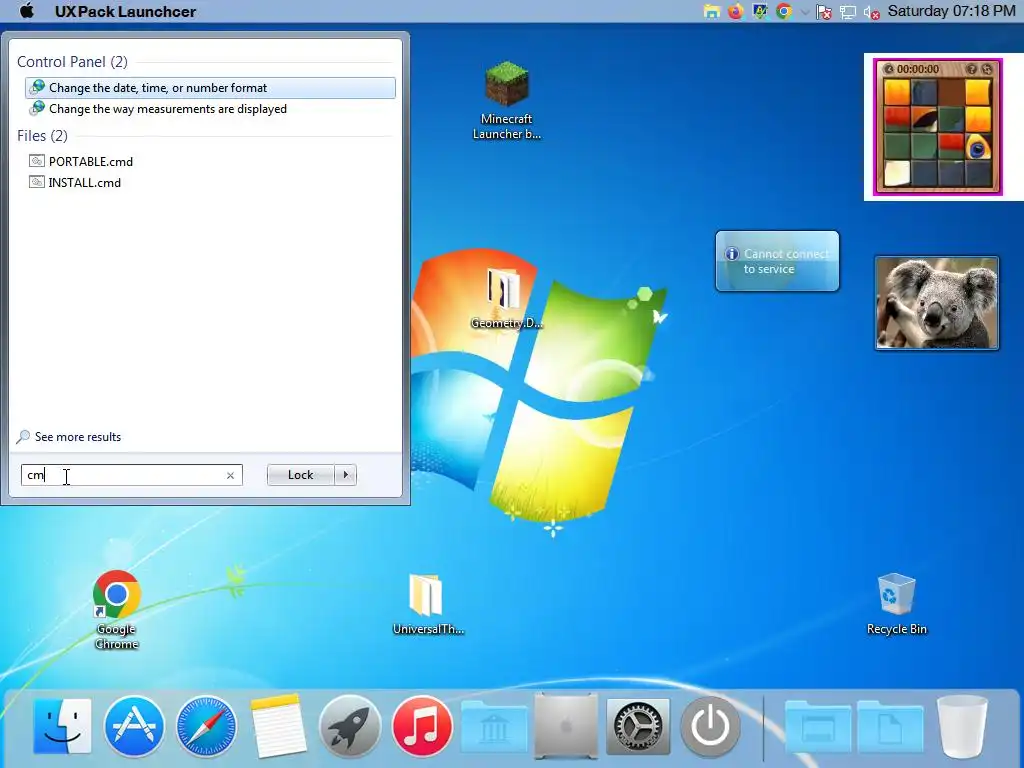Click the white puzzle tile

(x=897, y=174)
